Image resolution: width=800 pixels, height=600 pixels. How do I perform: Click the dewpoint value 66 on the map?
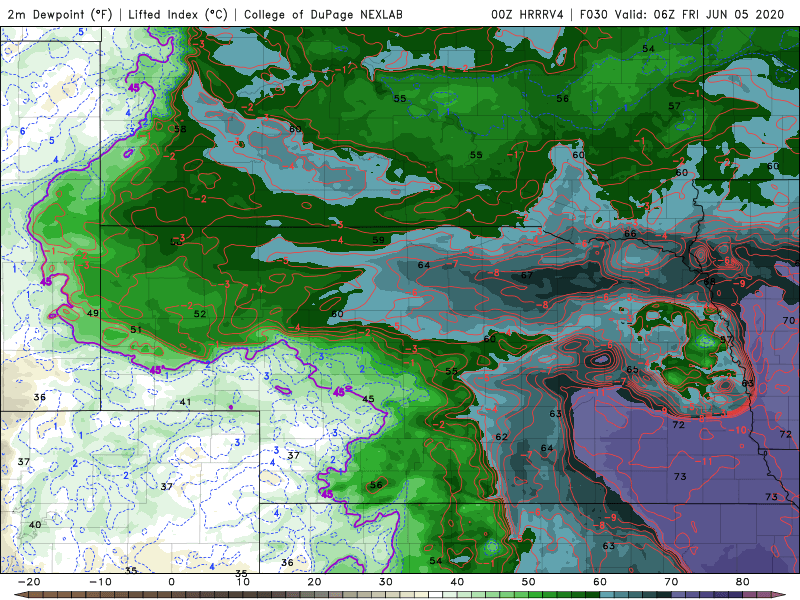[x=630, y=234]
